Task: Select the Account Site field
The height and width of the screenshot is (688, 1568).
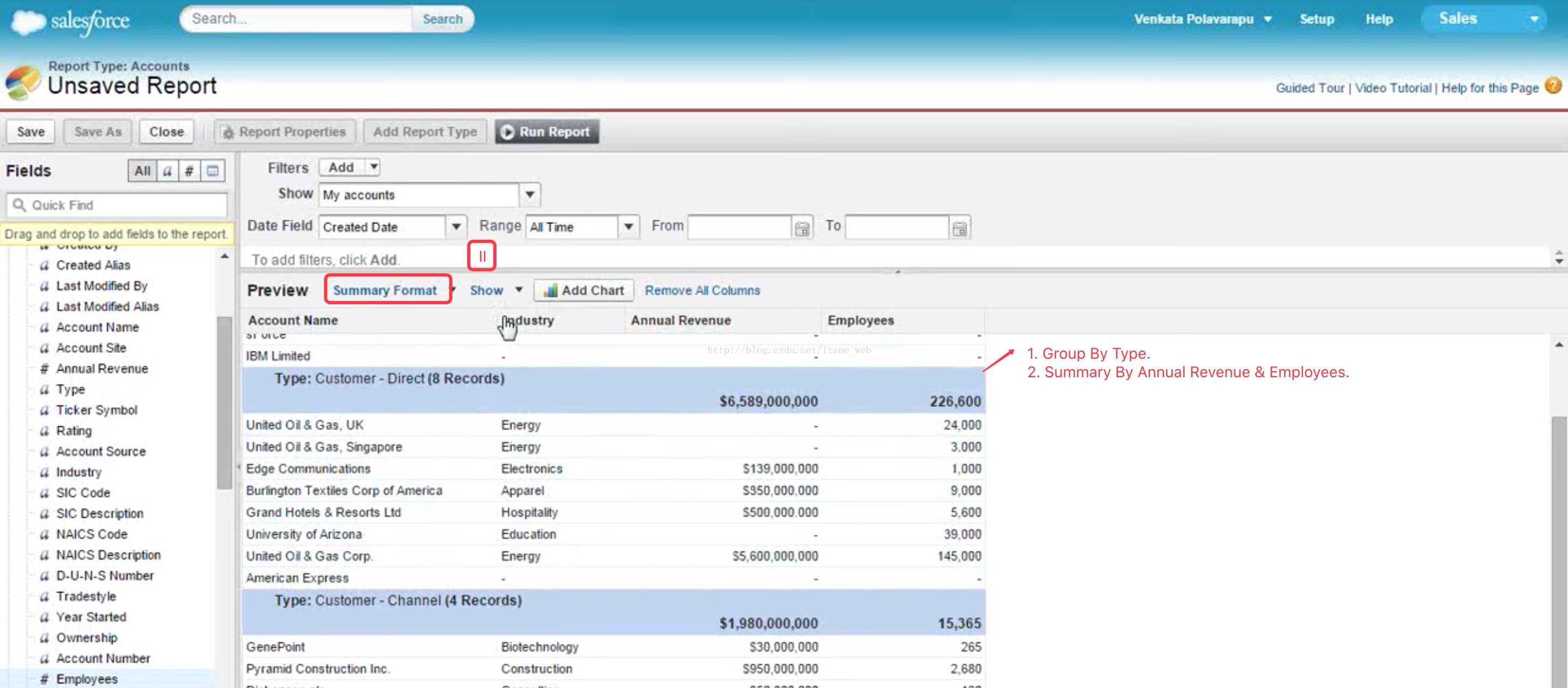Action: coord(91,348)
